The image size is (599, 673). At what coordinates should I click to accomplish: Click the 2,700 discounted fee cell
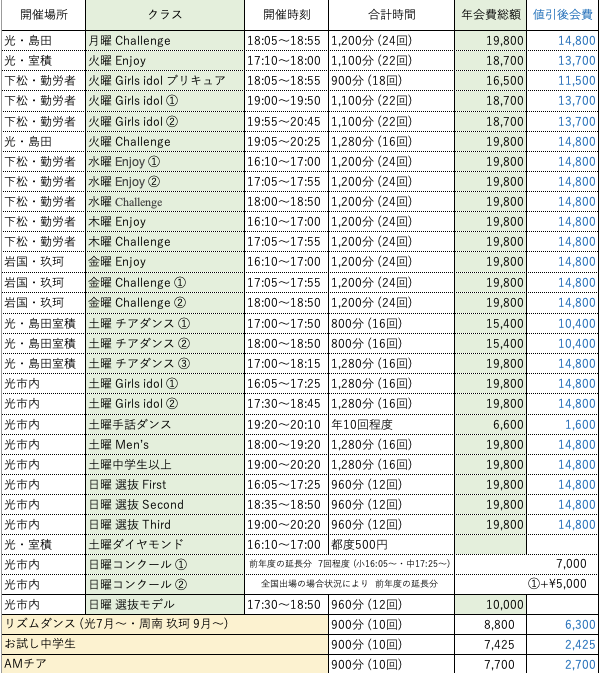pos(563,664)
